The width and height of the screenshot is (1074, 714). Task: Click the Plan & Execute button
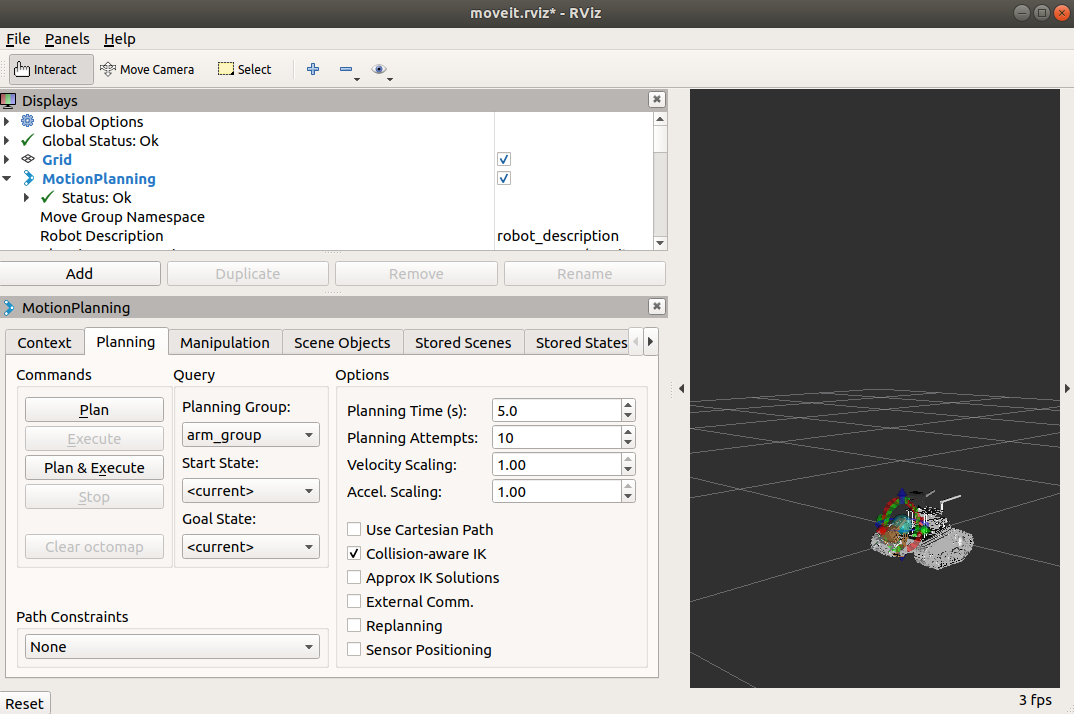95,468
